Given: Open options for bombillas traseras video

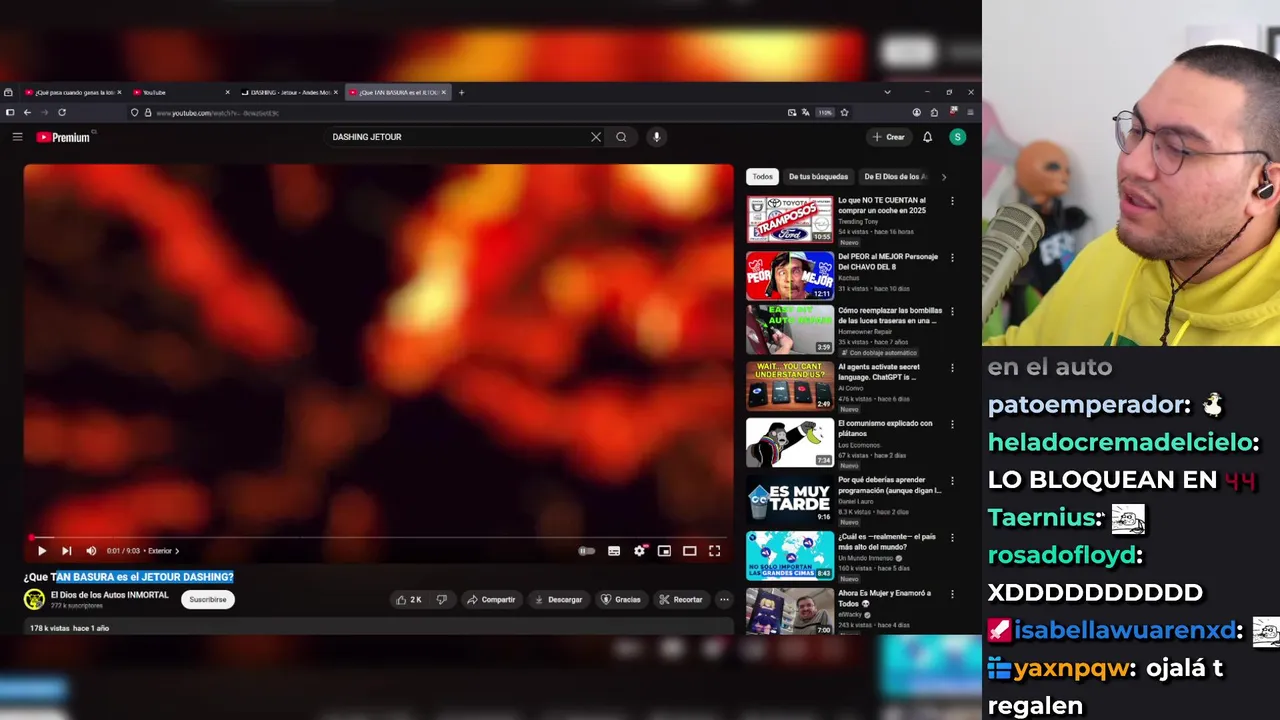Looking at the screenshot, I should (x=952, y=311).
